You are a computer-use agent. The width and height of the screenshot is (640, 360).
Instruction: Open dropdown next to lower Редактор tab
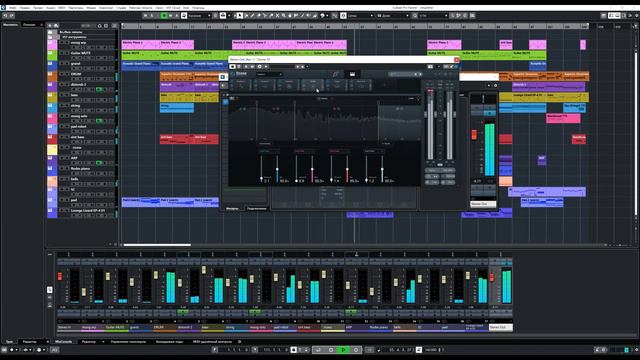(103, 342)
